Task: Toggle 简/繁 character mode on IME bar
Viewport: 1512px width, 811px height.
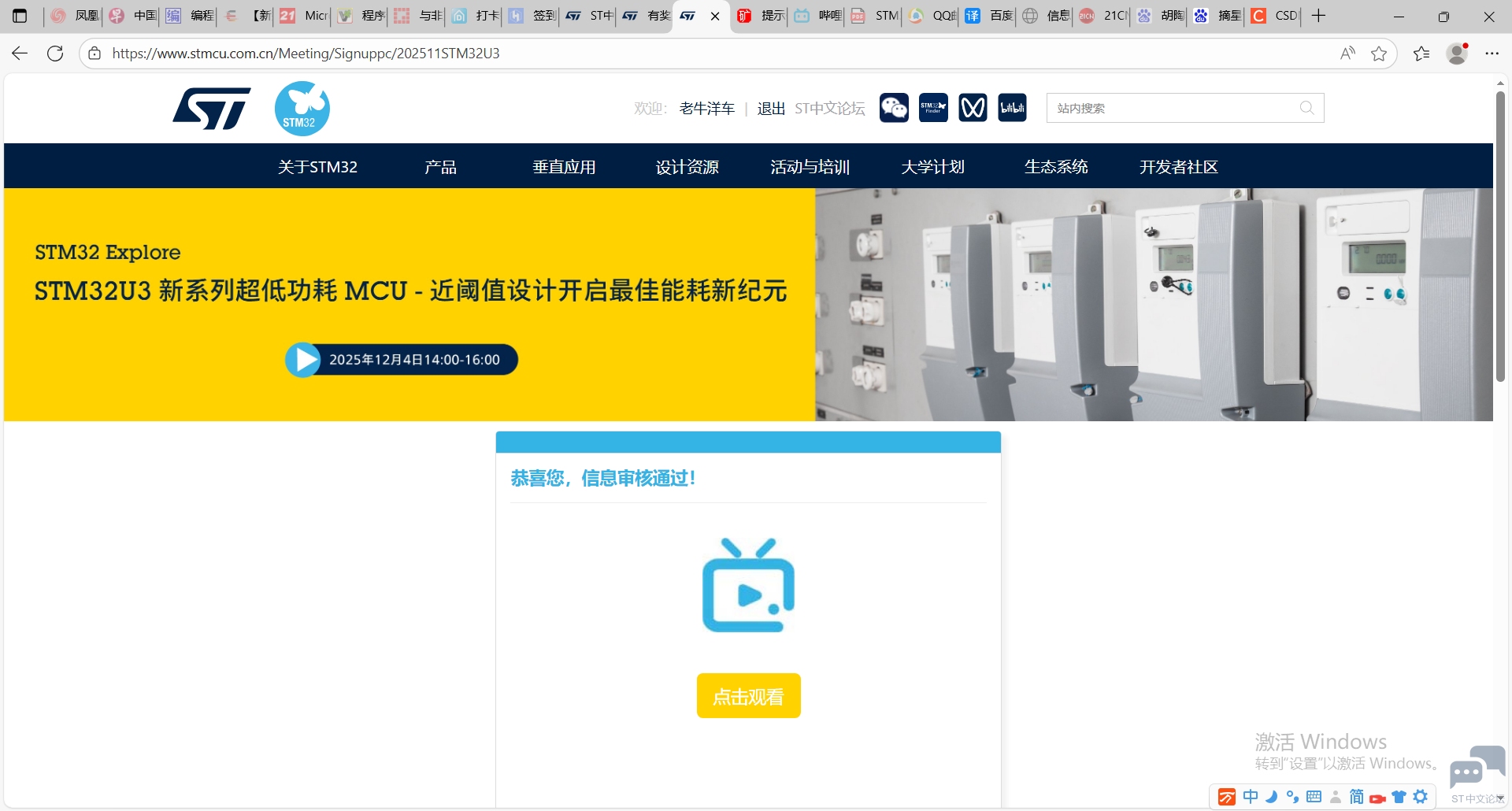Action: pyautogui.click(x=1356, y=797)
